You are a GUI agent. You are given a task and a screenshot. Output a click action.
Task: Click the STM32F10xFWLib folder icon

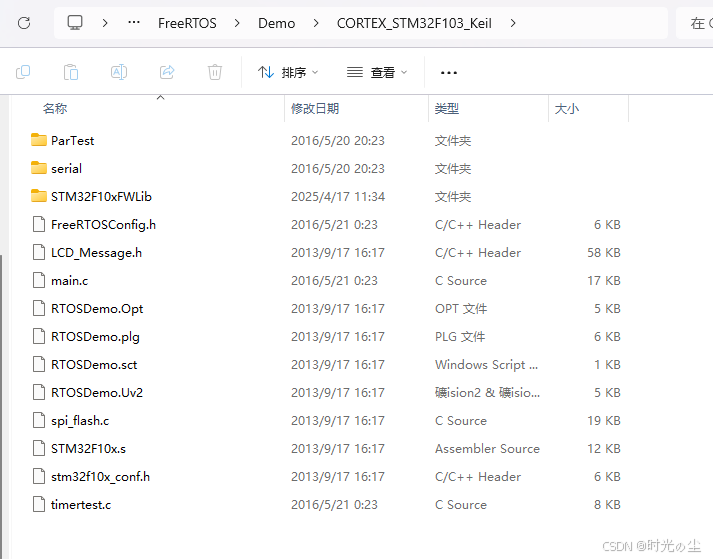[39, 196]
